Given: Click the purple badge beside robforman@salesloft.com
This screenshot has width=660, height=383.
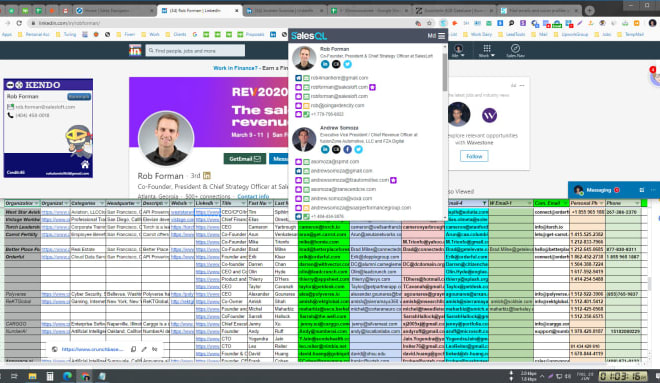Looking at the screenshot, I should tap(373, 87).
